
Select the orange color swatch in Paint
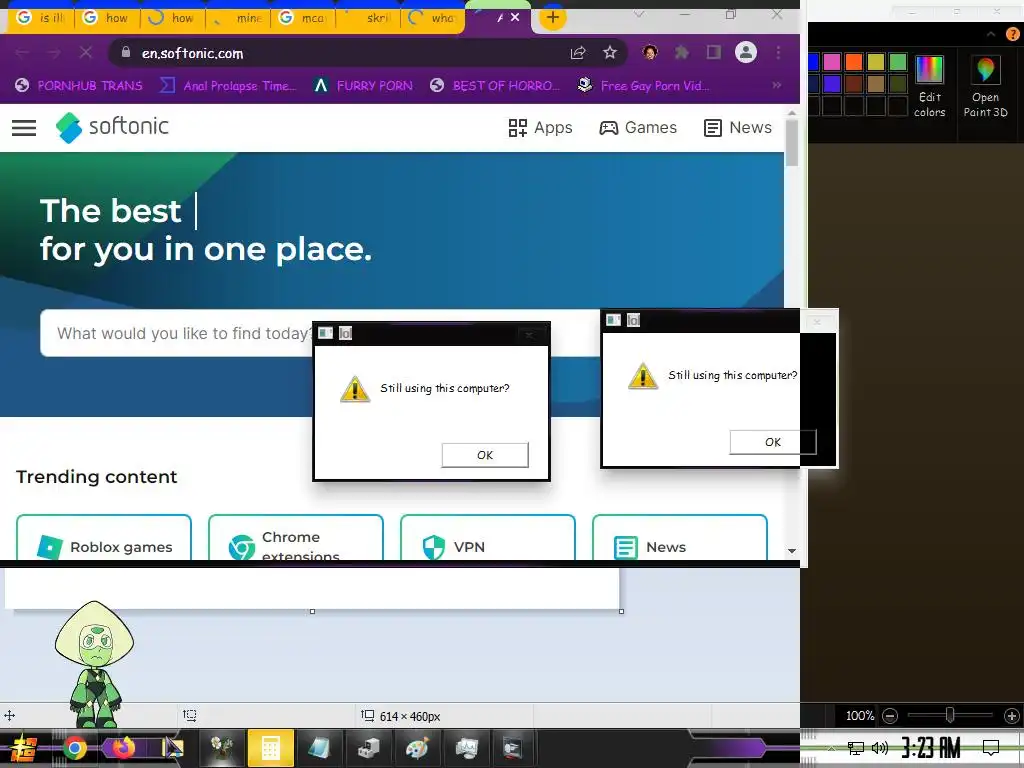854,62
